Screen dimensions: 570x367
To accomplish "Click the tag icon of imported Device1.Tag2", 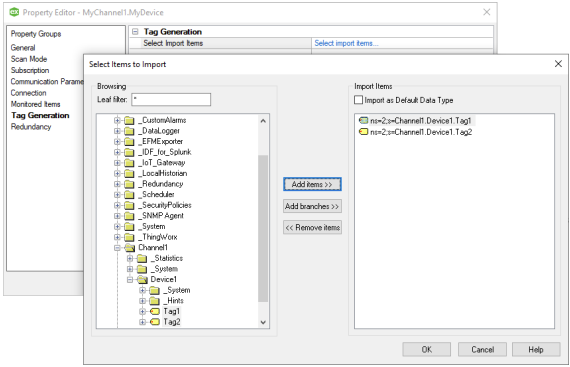I will pos(364,132).
